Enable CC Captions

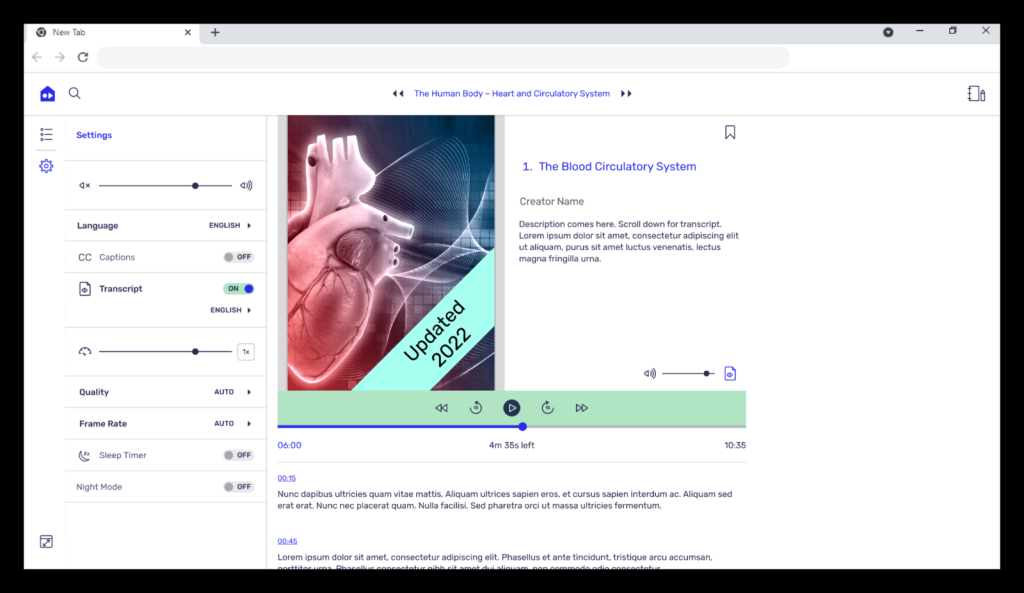(x=238, y=257)
